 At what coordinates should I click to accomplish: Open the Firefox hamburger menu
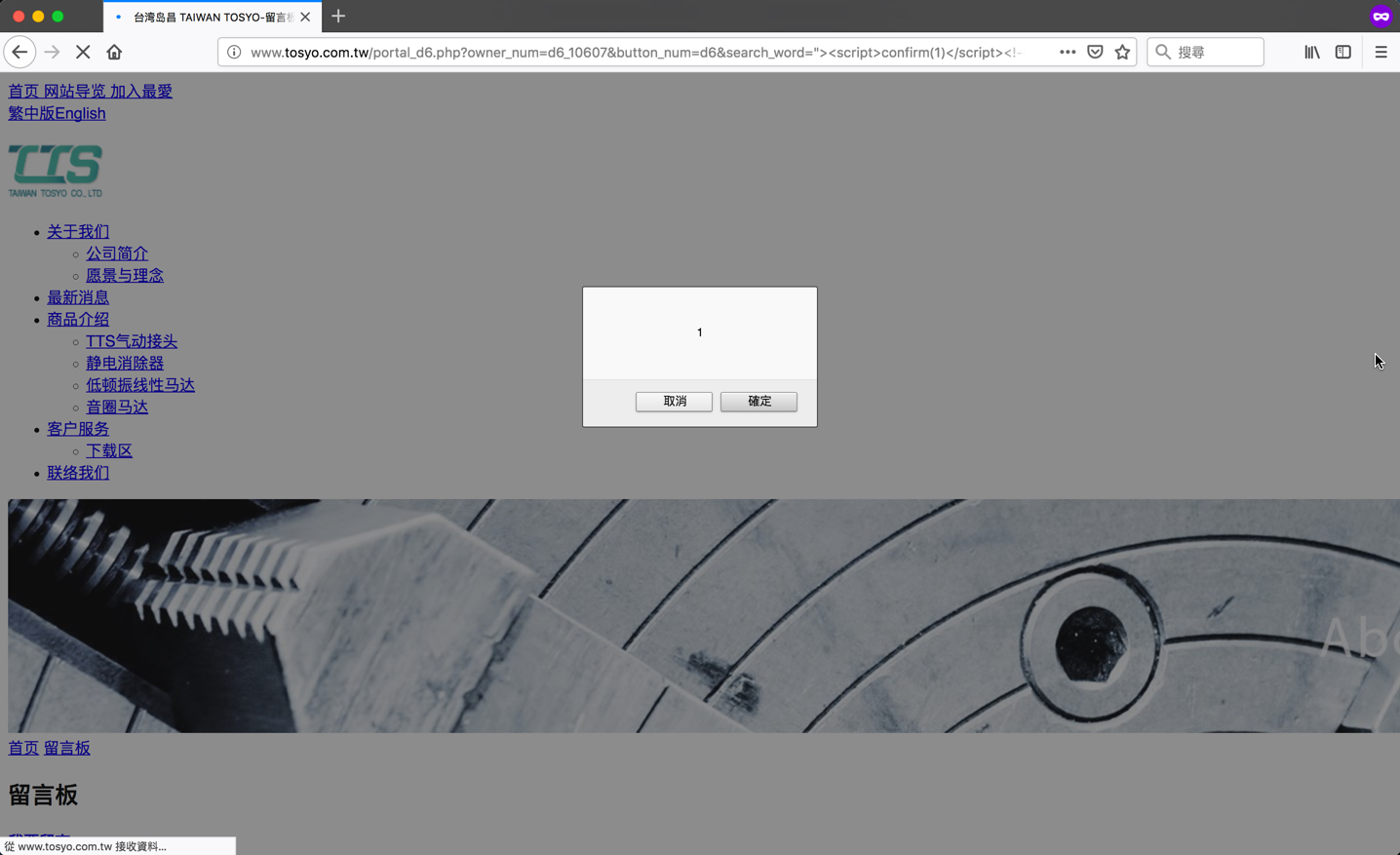click(x=1381, y=52)
